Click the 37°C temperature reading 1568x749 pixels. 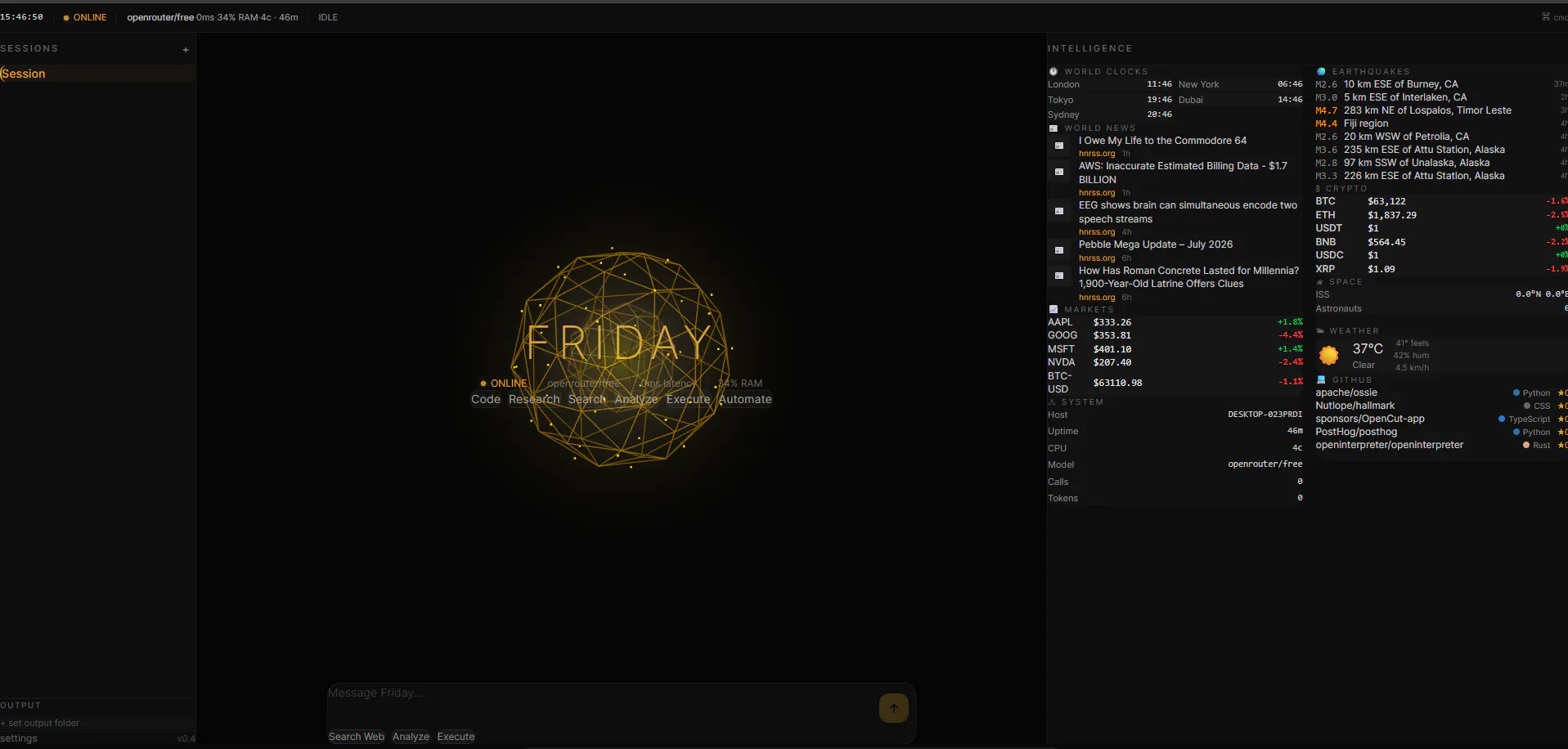click(1368, 349)
